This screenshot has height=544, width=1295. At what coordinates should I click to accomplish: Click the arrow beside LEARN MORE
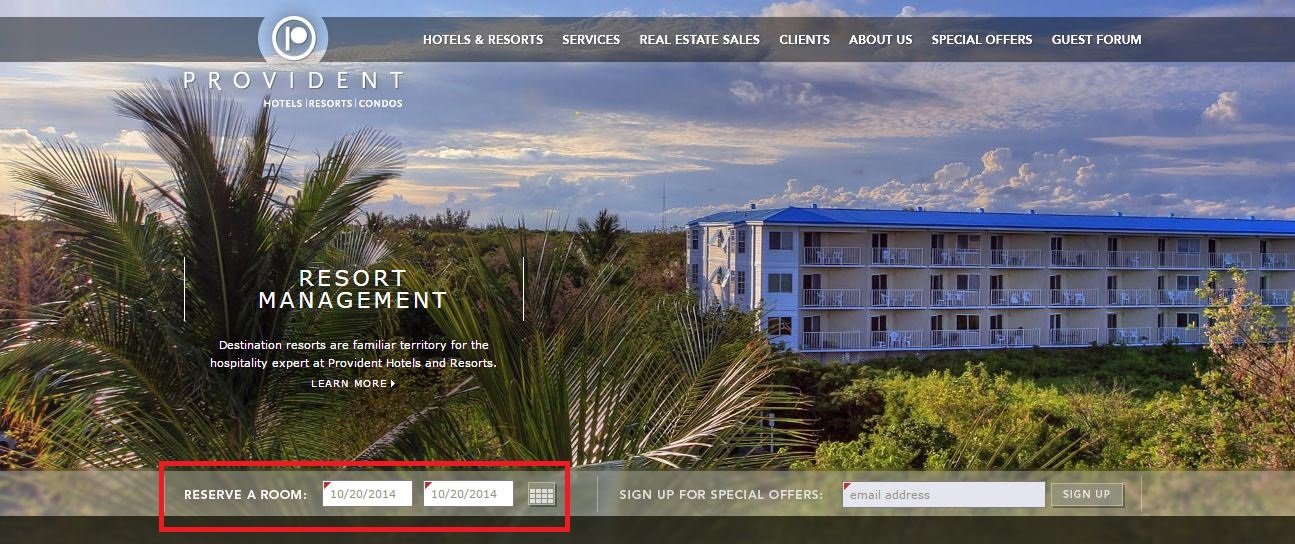[x=393, y=384]
